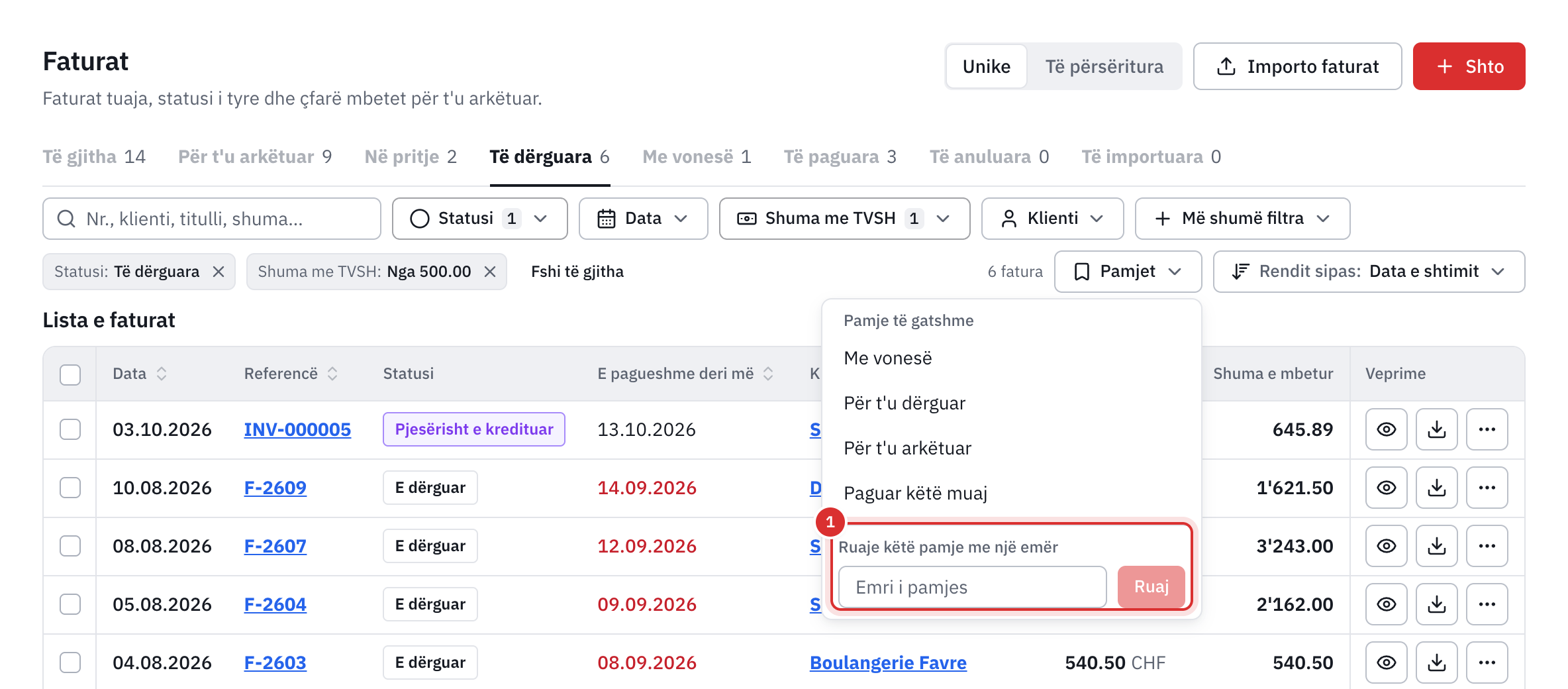The width and height of the screenshot is (1568, 689).
Task: Expand the Data filter dropdown
Action: coord(643,219)
